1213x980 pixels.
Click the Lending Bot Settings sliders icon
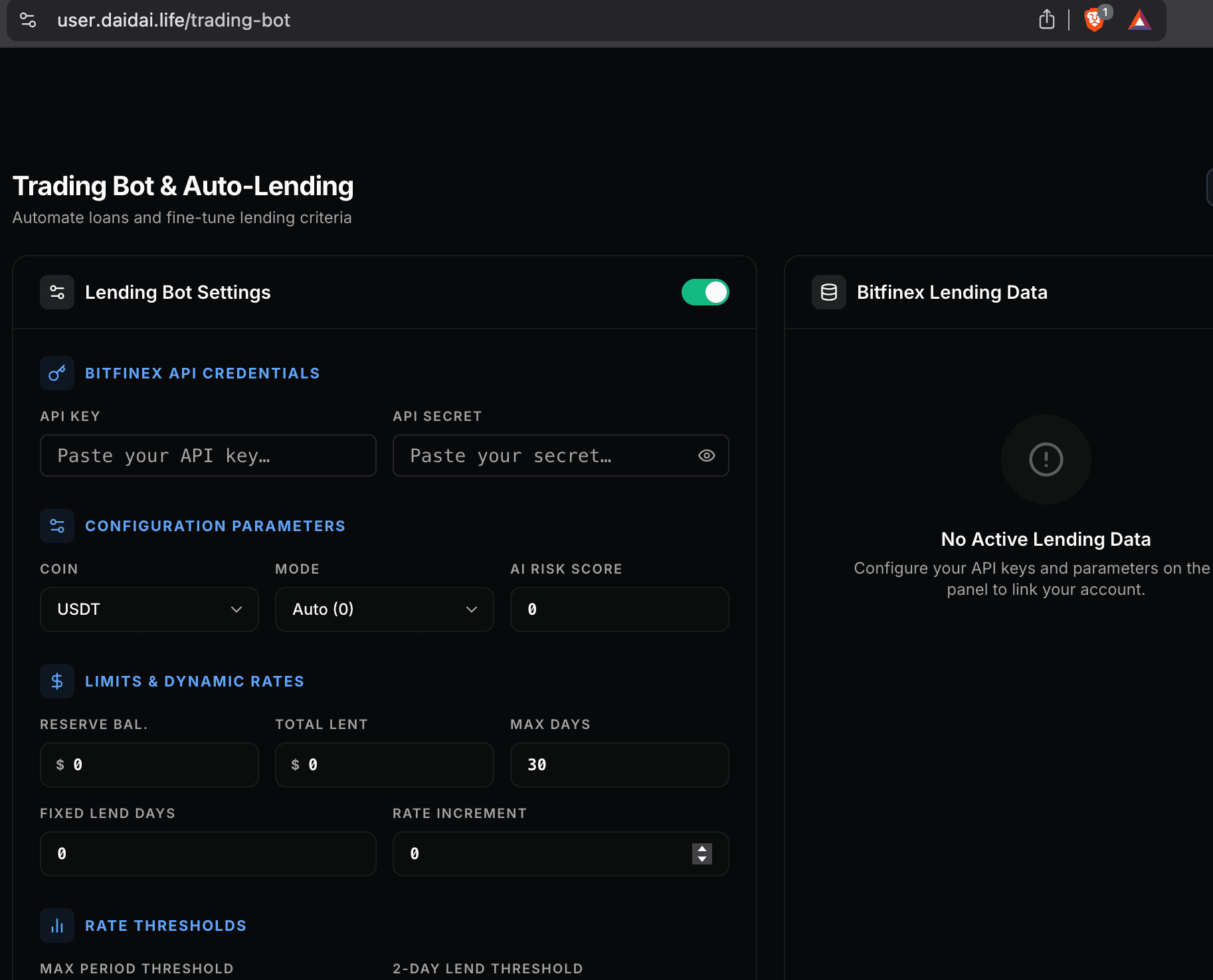pos(57,292)
